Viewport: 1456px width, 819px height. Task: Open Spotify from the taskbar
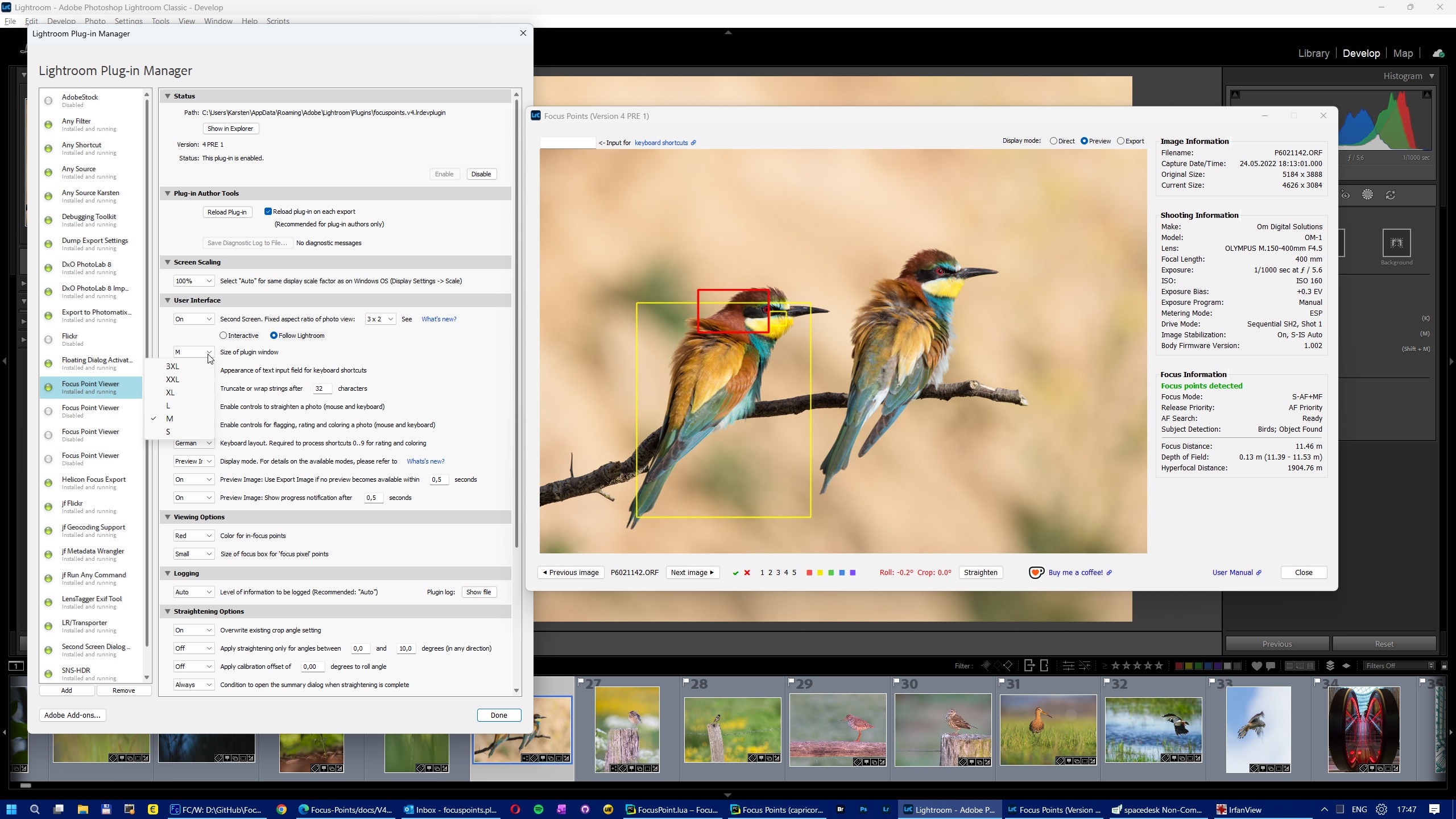click(539, 809)
